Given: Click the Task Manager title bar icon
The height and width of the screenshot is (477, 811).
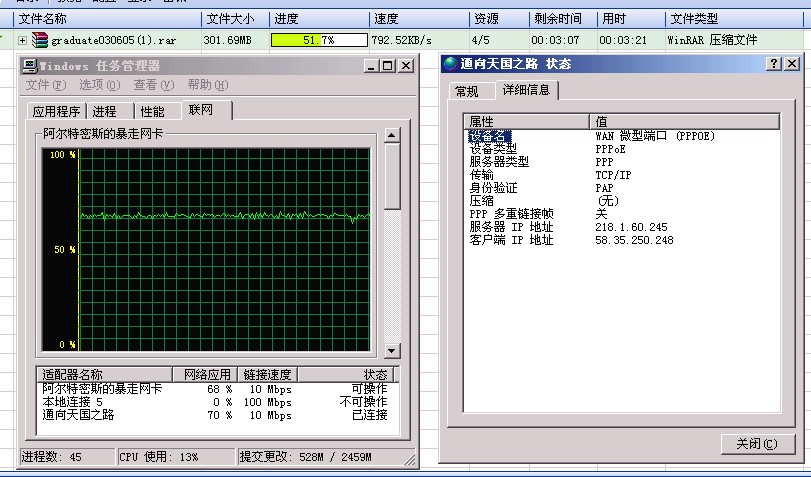Looking at the screenshot, I should 30,66.
